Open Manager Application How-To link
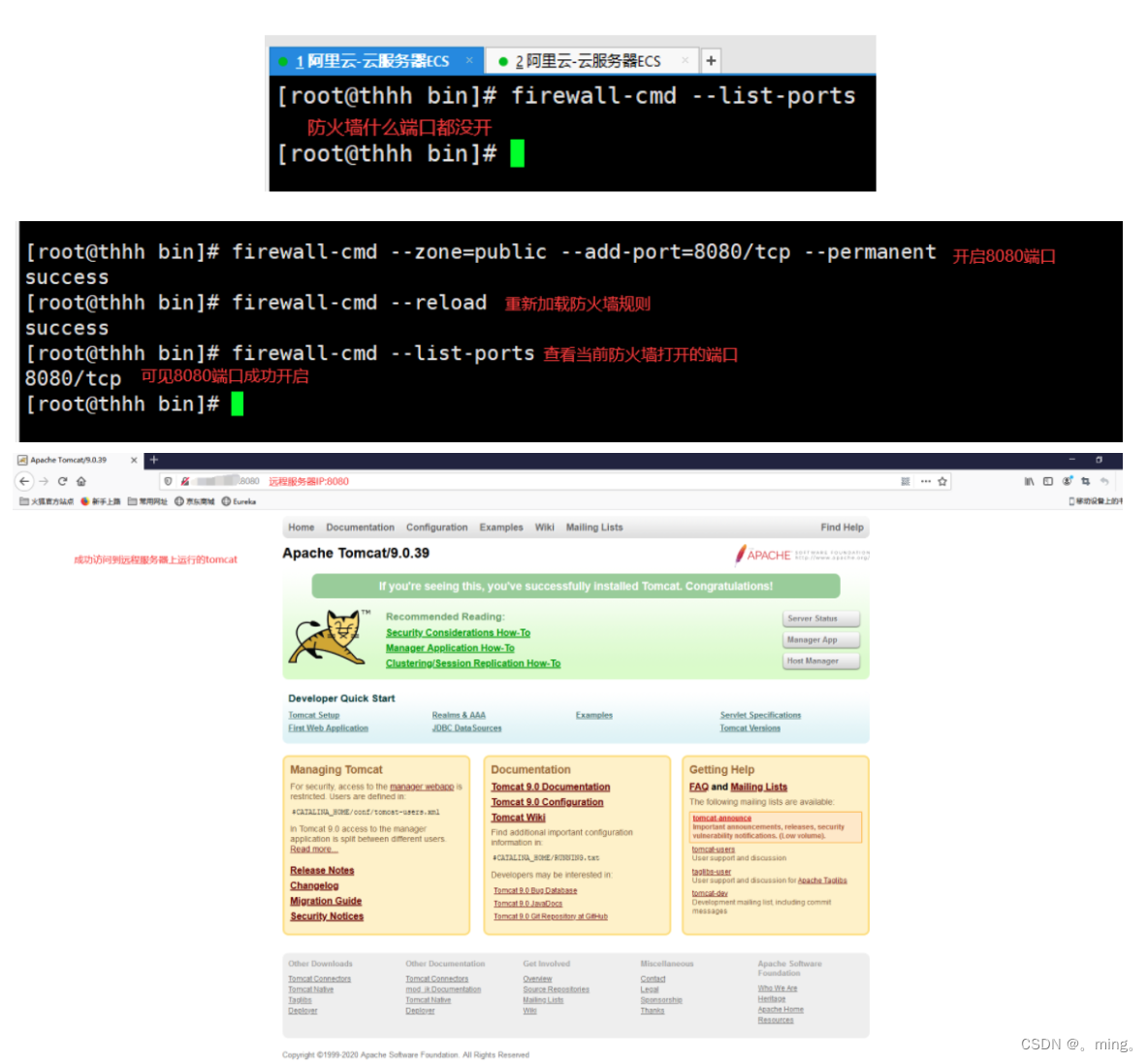Image resolution: width=1148 pixels, height=1062 pixels. (450, 648)
